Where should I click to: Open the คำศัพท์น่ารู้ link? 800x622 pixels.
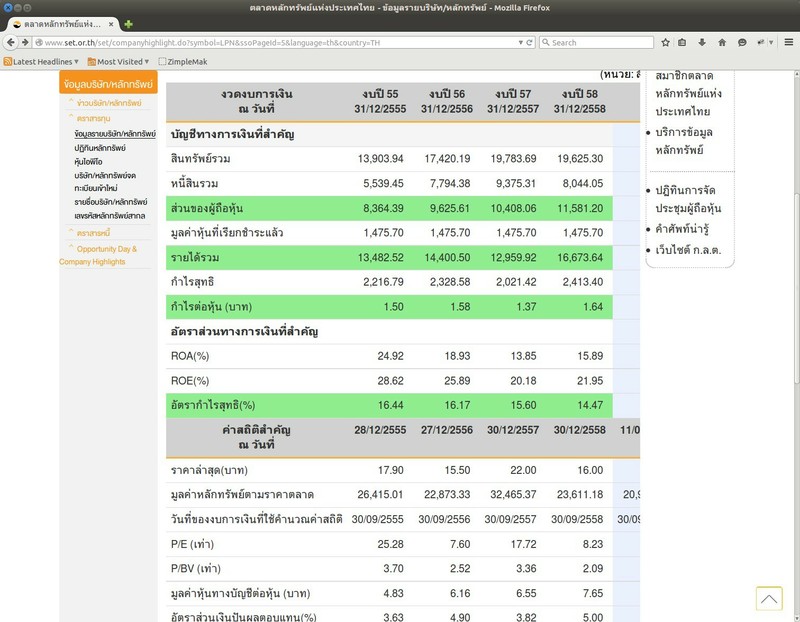click(682, 229)
